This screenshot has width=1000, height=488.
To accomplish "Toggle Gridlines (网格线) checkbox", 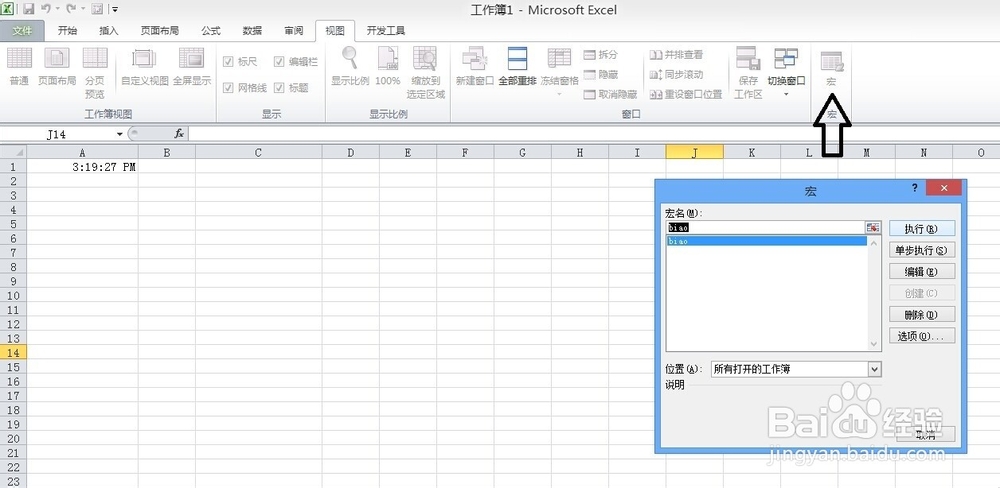I will pyautogui.click(x=228, y=88).
